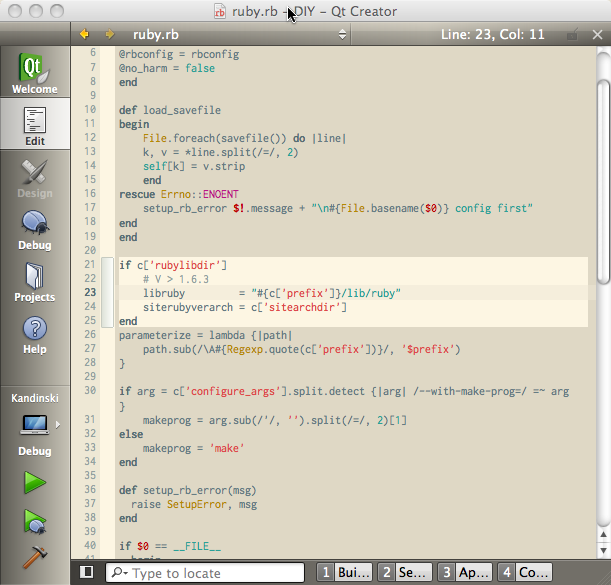Switch to Edit mode
This screenshot has width=611, height=585.
click(x=35, y=125)
